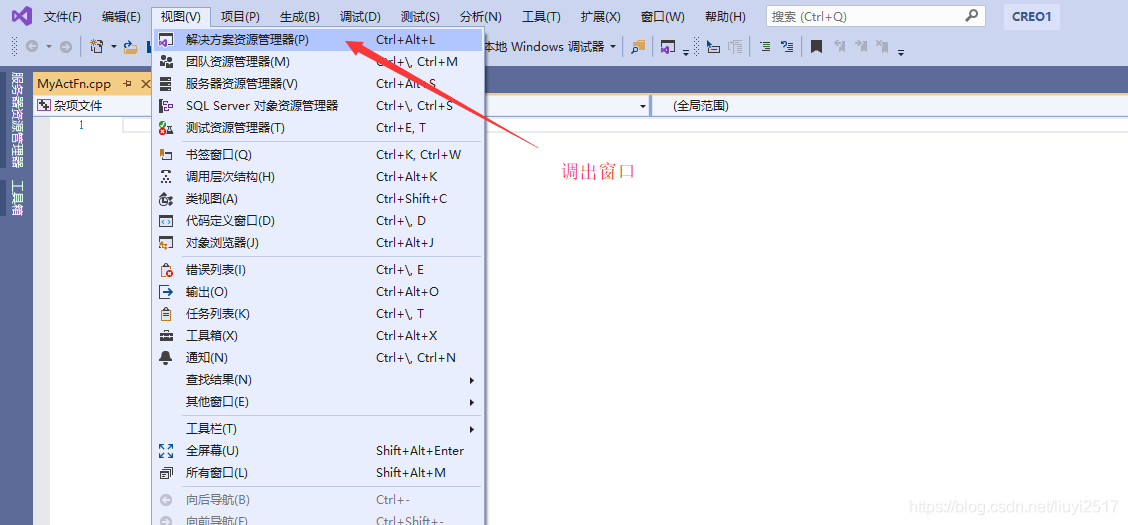Click the 团队资源管理器 icon in menu

pyautogui.click(x=166, y=62)
